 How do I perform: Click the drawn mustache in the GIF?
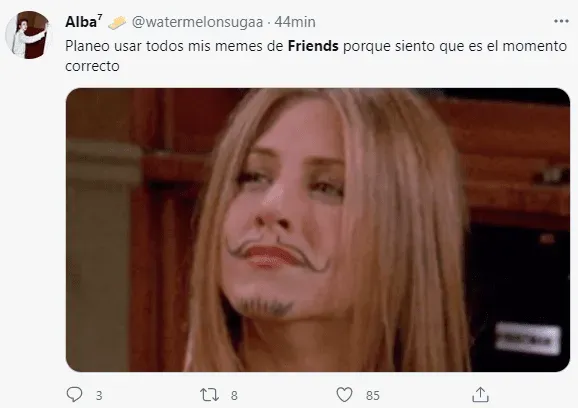coord(277,252)
